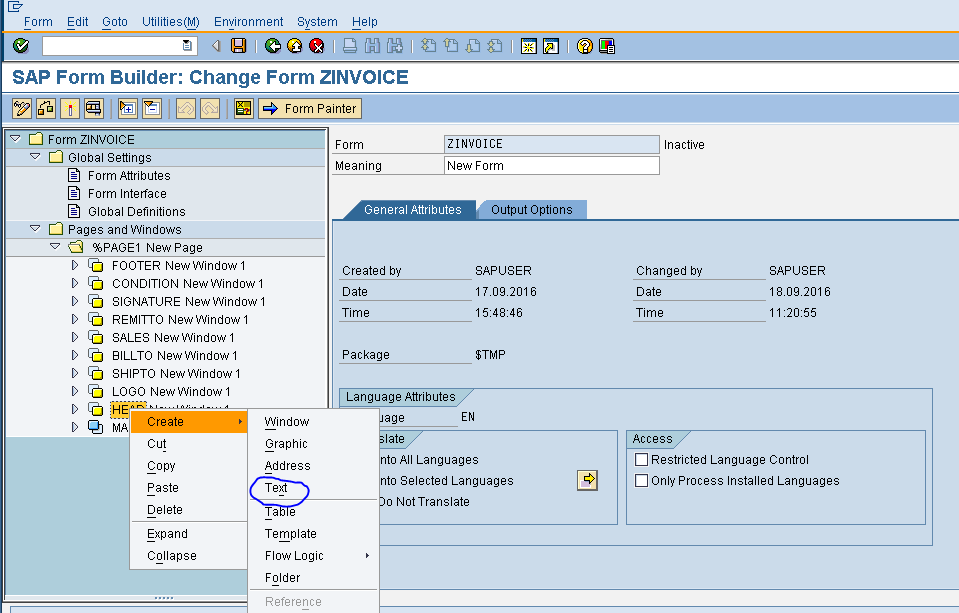Viewport: 959px width, 613px height.
Task: Click the Cancel red X icon
Action: 317,46
